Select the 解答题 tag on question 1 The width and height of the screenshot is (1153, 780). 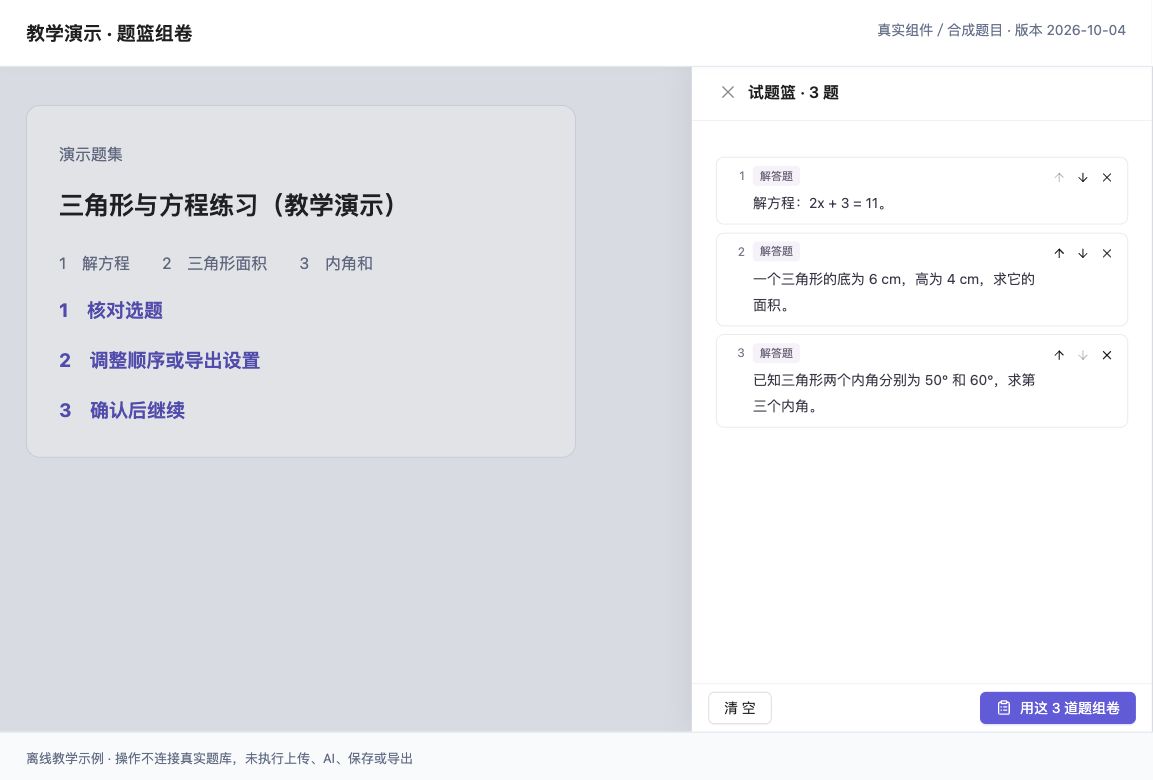pyautogui.click(x=776, y=176)
